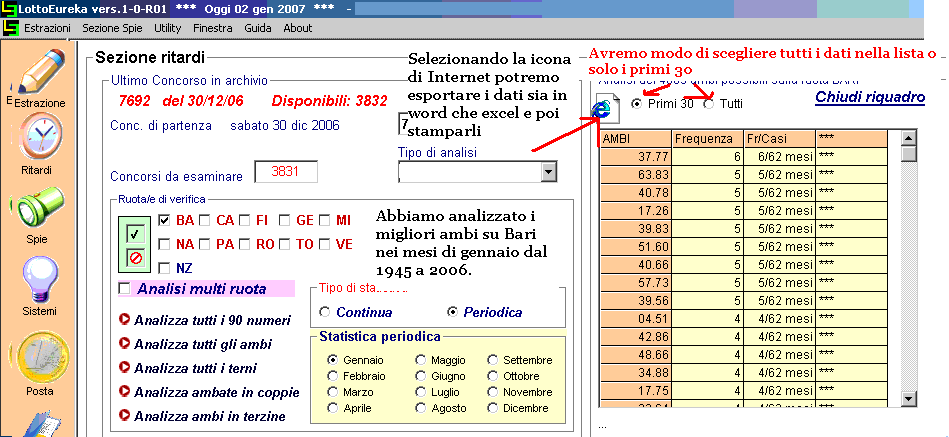Check the NZ wheel checkbox
This screenshot has width=949, height=437.
pyautogui.click(x=163, y=268)
